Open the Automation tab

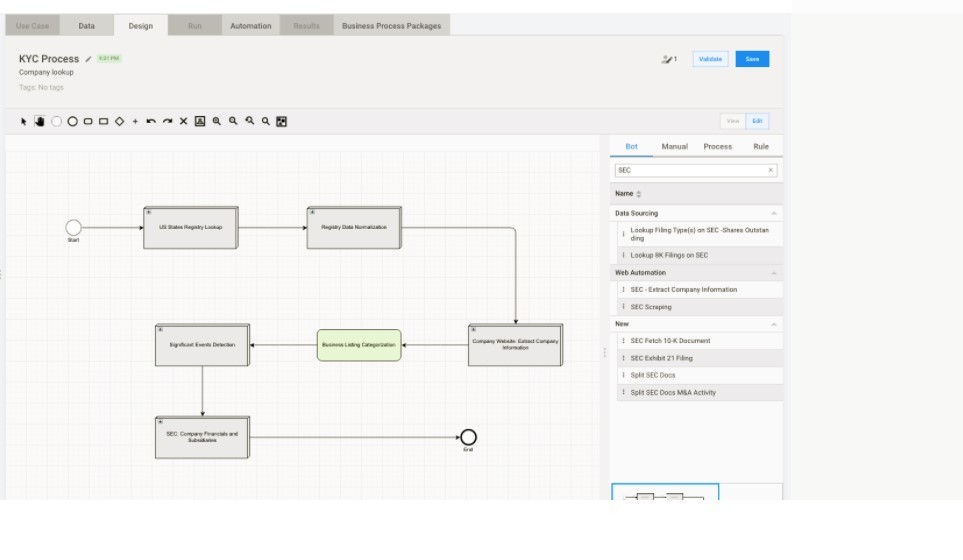click(250, 26)
